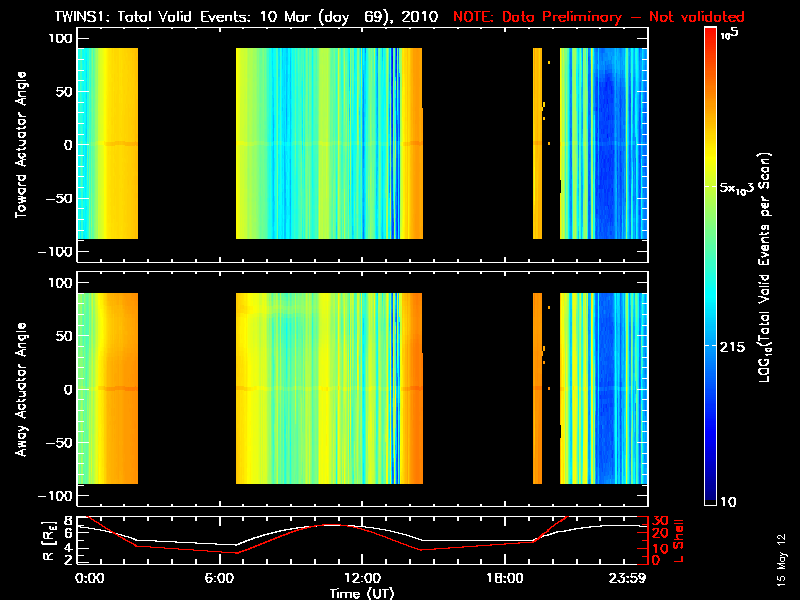Click the red top end of the color bar
Image resolution: width=800 pixels, height=600 pixels.
point(710,34)
